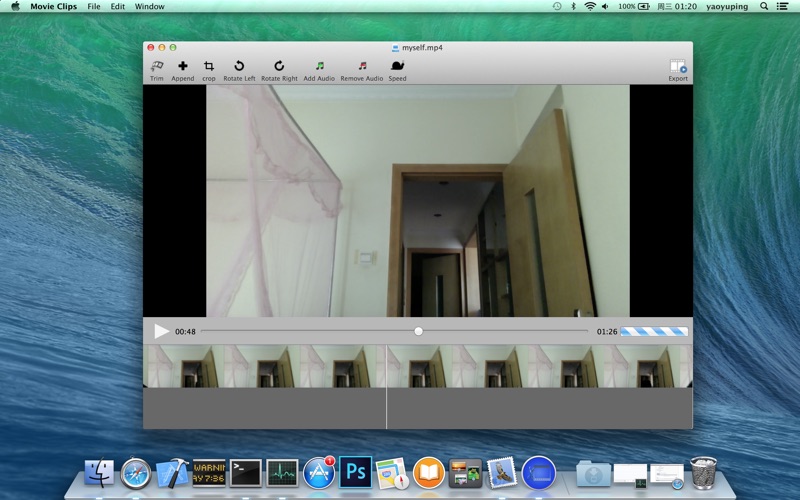800x500 pixels.
Task: Open the Speed adjustment tool
Action: coord(397,70)
